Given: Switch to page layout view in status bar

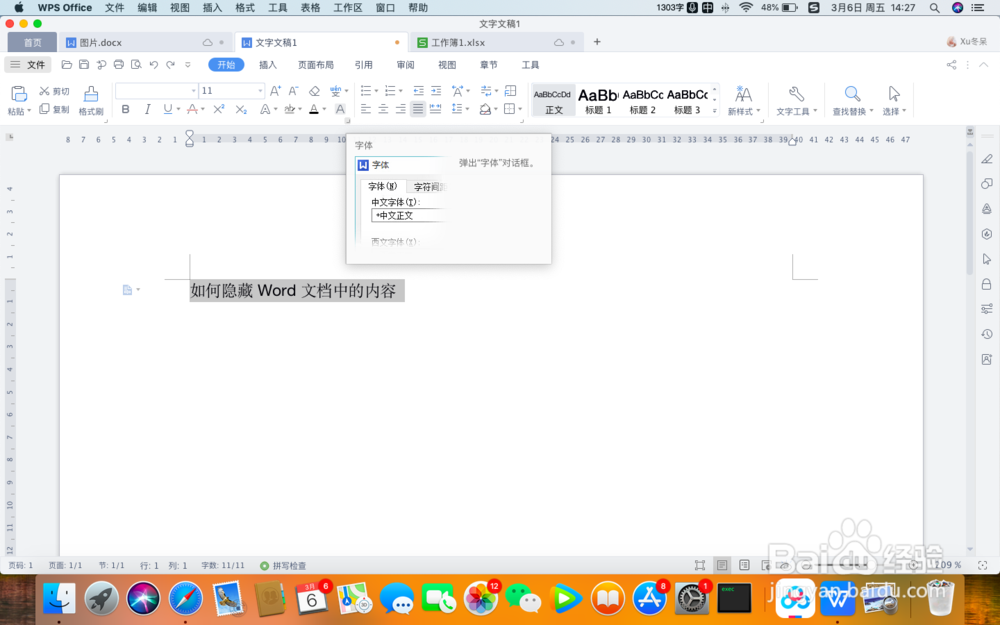Looking at the screenshot, I should point(722,565).
